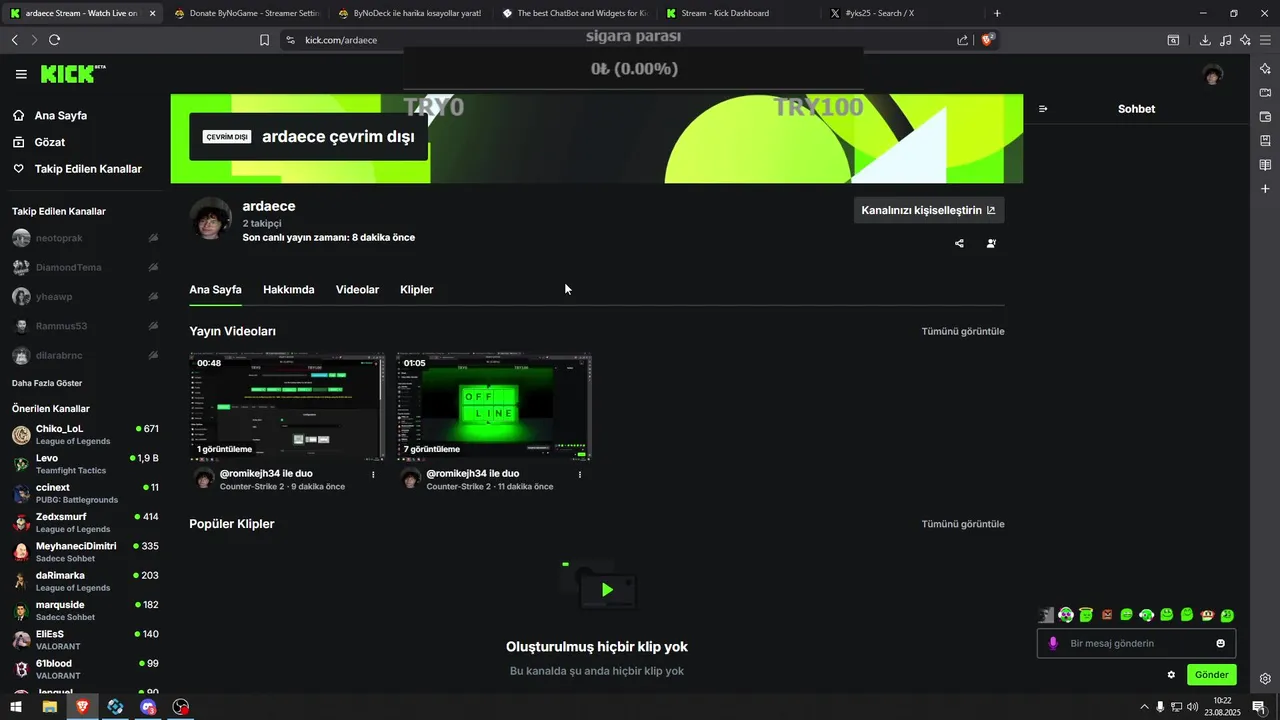Open the browser main menu

coord(1265,40)
